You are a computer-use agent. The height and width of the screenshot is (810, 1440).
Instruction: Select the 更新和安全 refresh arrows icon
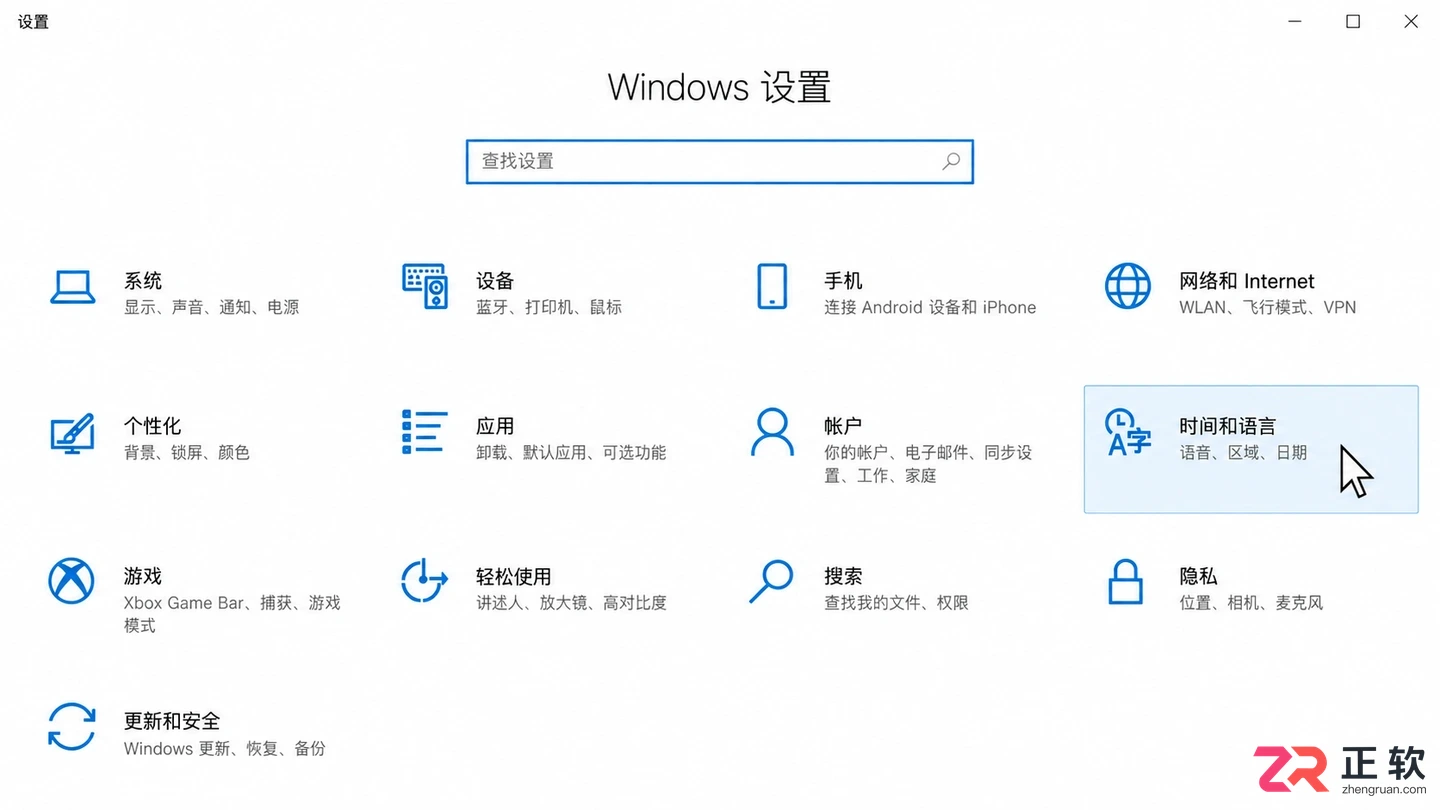pyautogui.click(x=72, y=727)
